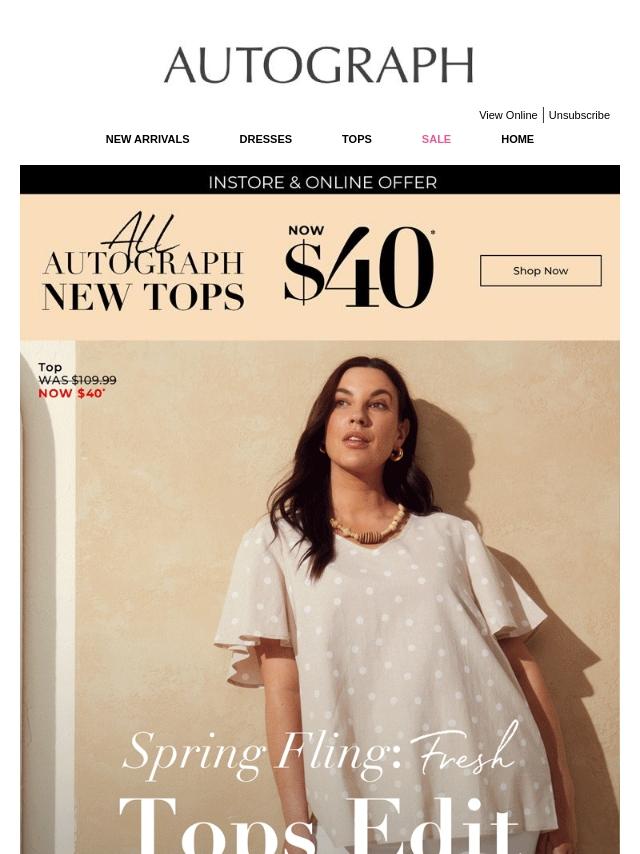Click the Unsubscribe link
The width and height of the screenshot is (640, 854).
click(579, 115)
